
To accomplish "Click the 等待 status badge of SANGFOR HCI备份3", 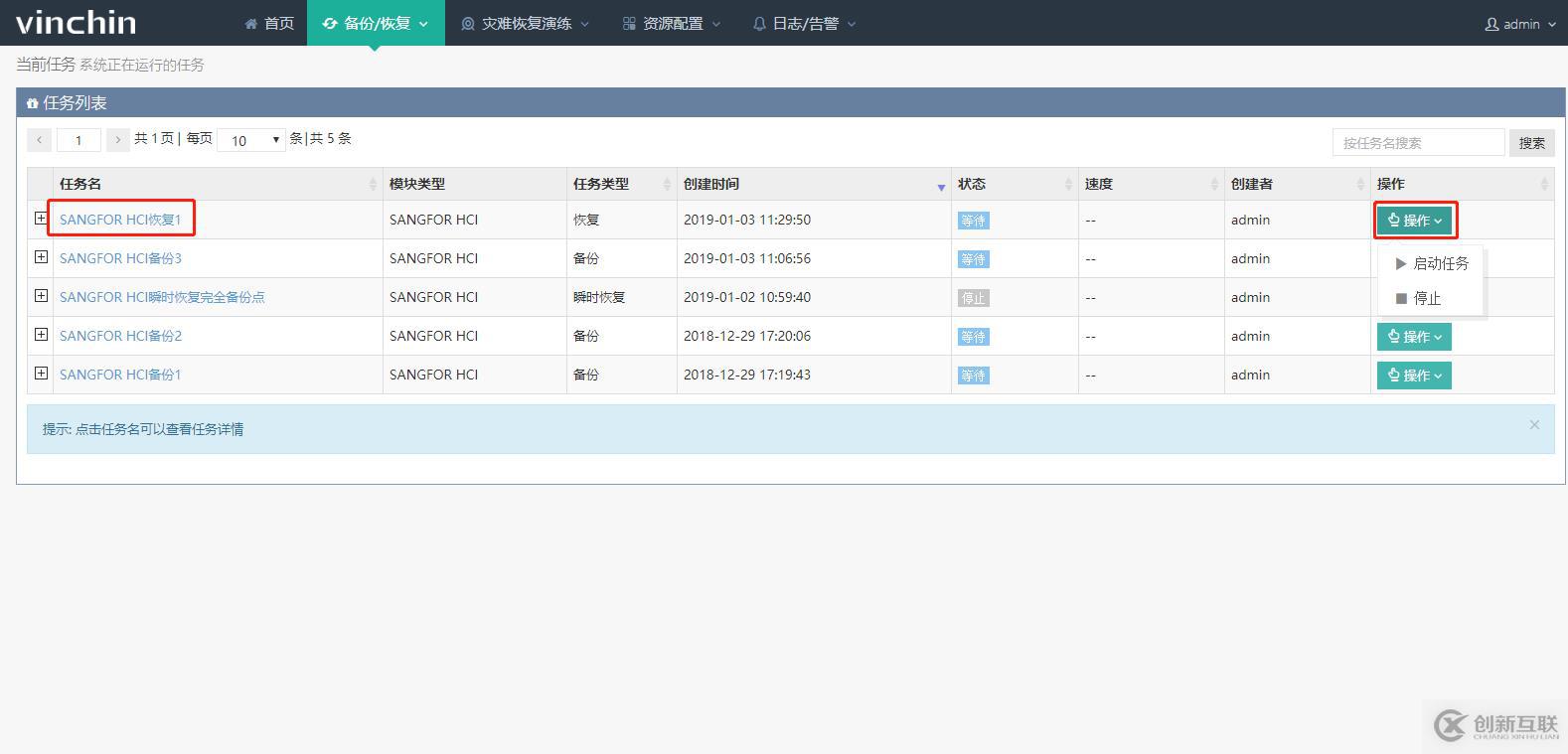I will point(973,259).
